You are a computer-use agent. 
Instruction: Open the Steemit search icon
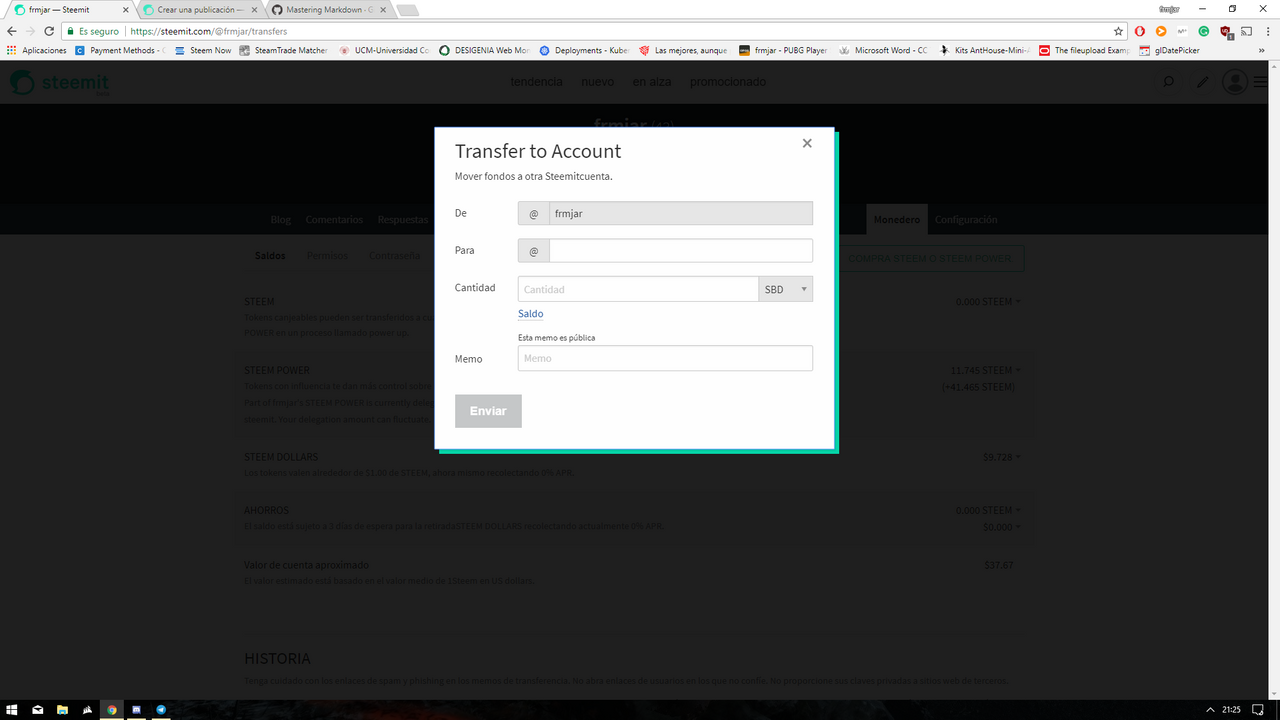click(x=1168, y=82)
